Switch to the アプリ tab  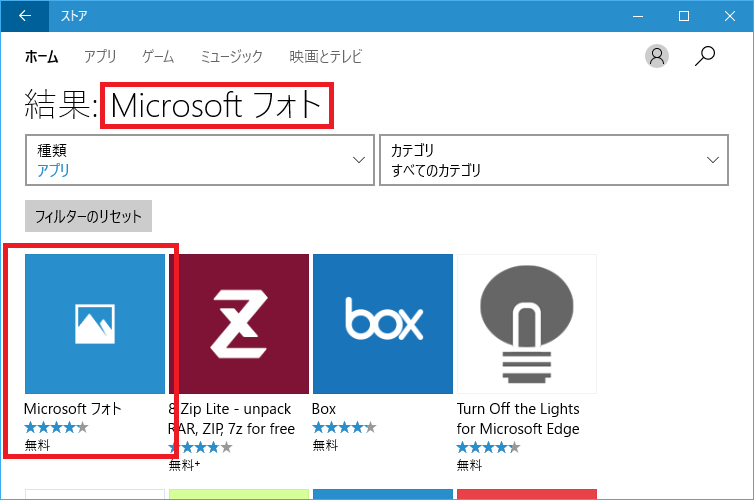coord(100,57)
